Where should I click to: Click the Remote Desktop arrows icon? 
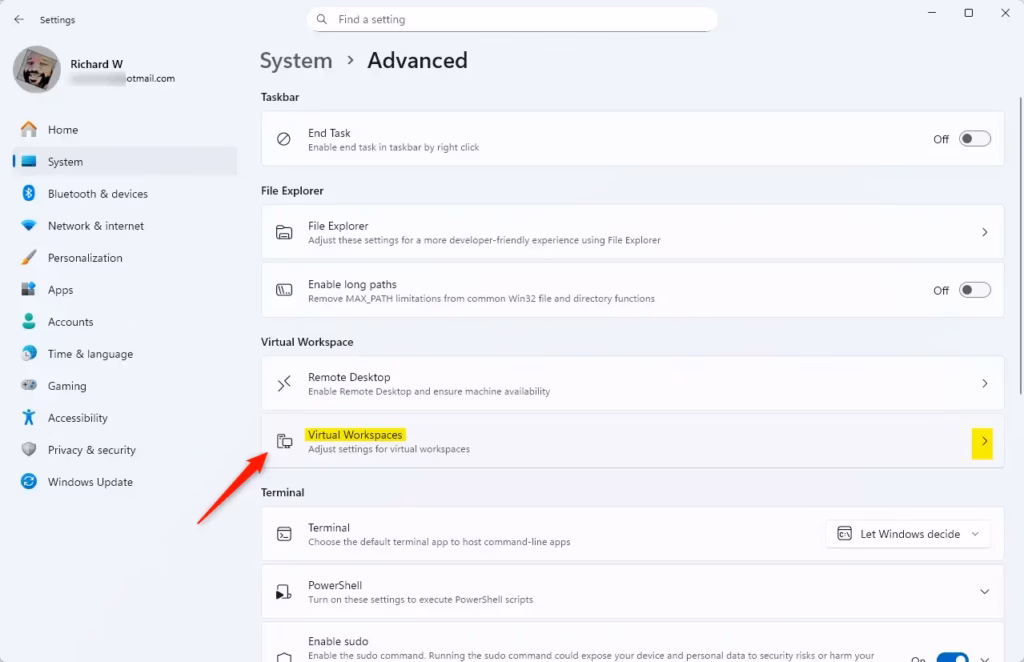[283, 384]
